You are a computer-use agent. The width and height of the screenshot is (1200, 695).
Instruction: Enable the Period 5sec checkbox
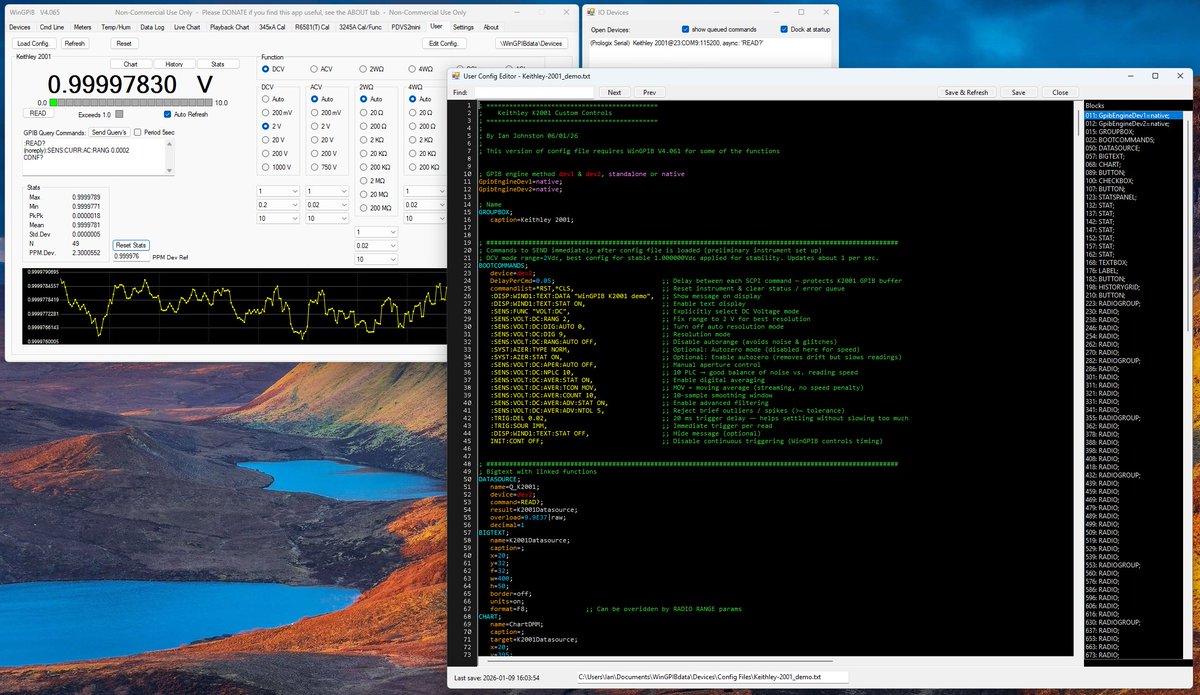137,132
